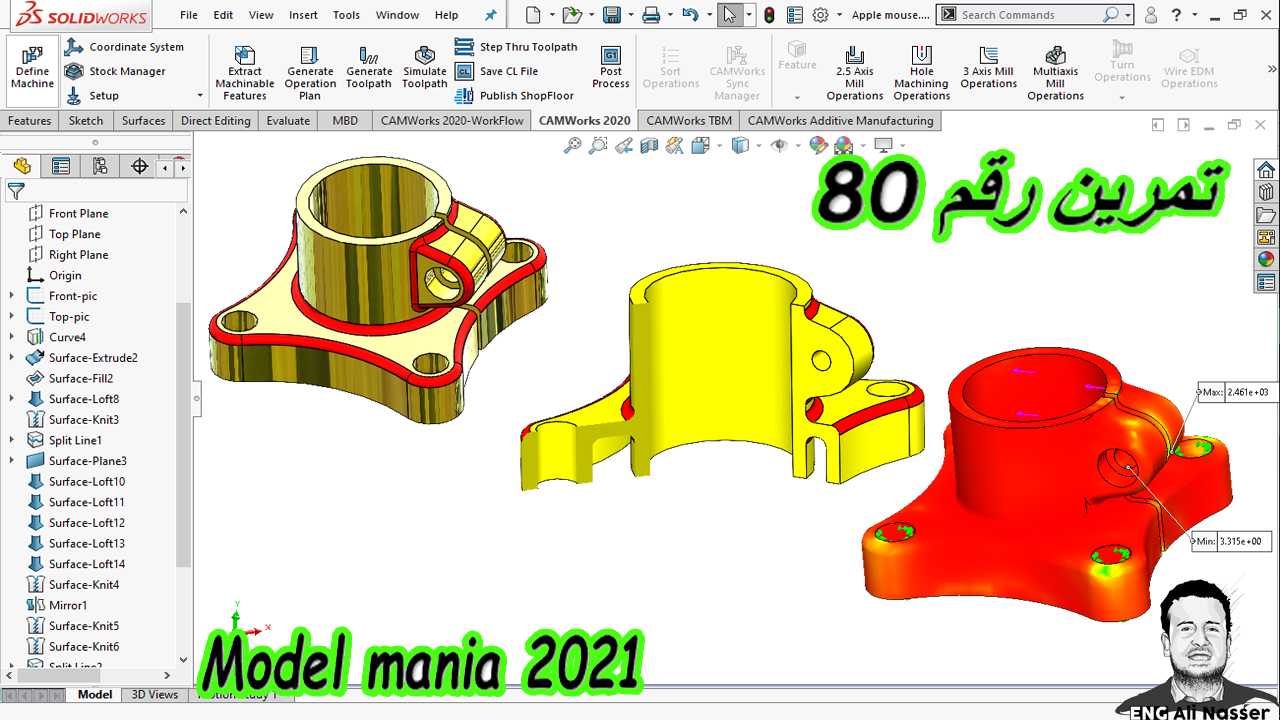Open the Edit menu
The width and height of the screenshot is (1280, 720).
223,15
